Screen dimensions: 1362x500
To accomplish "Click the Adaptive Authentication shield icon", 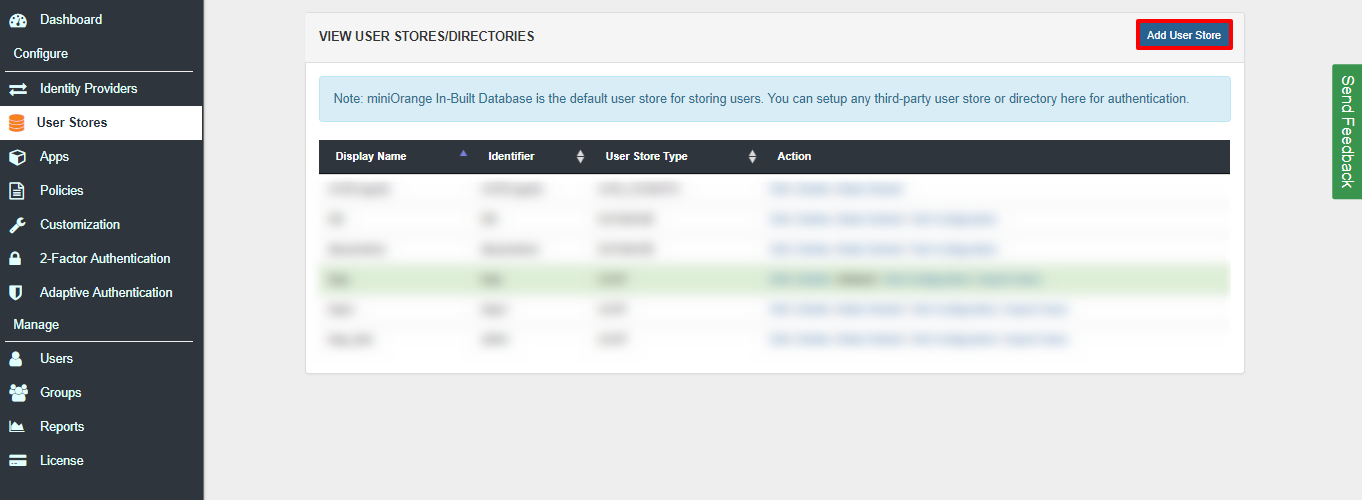I will 16,293.
